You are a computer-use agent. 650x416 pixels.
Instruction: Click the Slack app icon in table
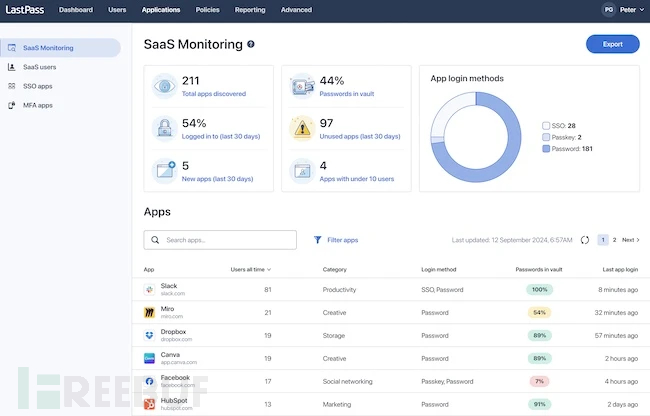coord(147,289)
